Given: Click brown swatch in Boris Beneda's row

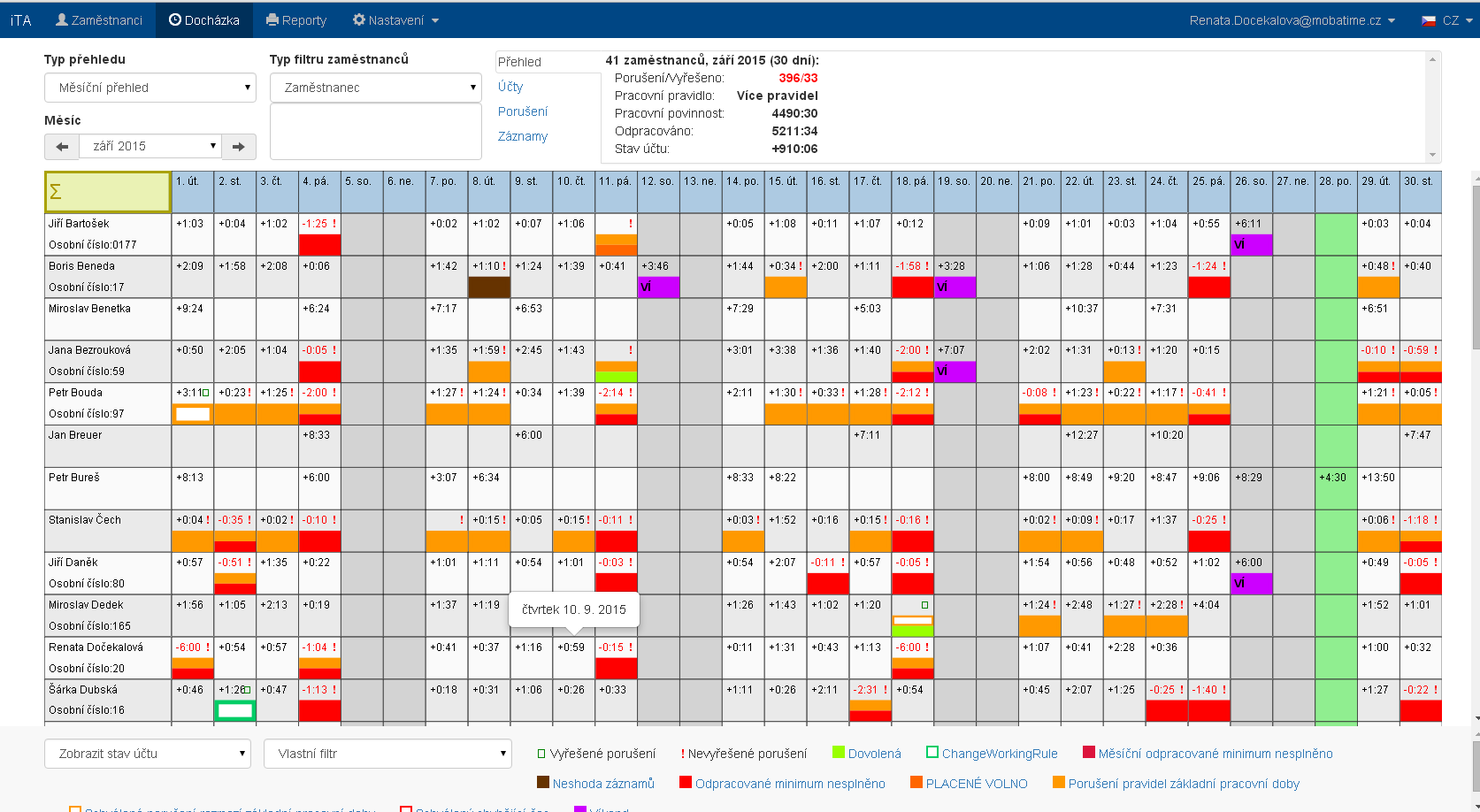Looking at the screenshot, I should click(x=489, y=287).
